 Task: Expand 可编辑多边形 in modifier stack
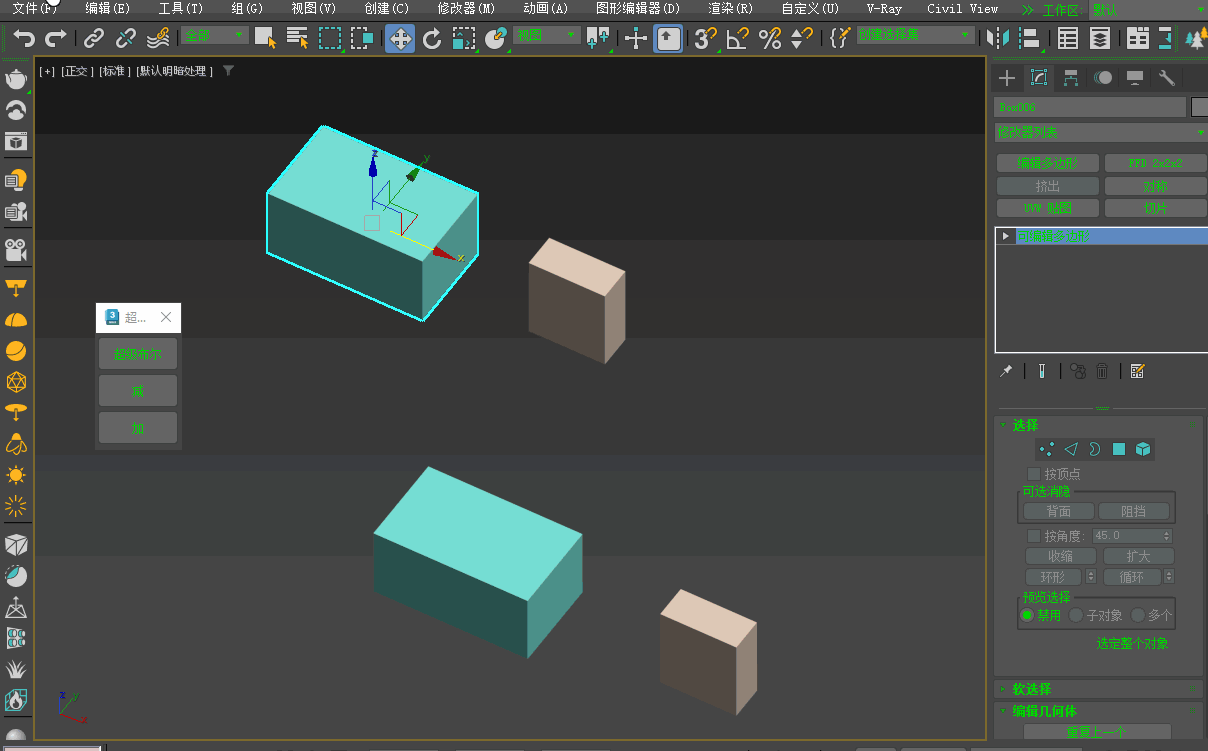(x=1006, y=236)
